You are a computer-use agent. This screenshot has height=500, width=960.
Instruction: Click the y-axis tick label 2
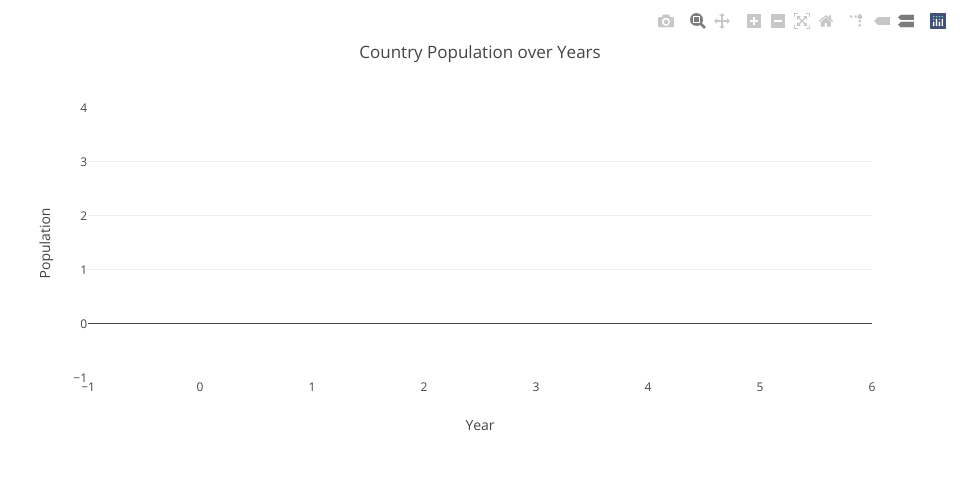pos(83,216)
